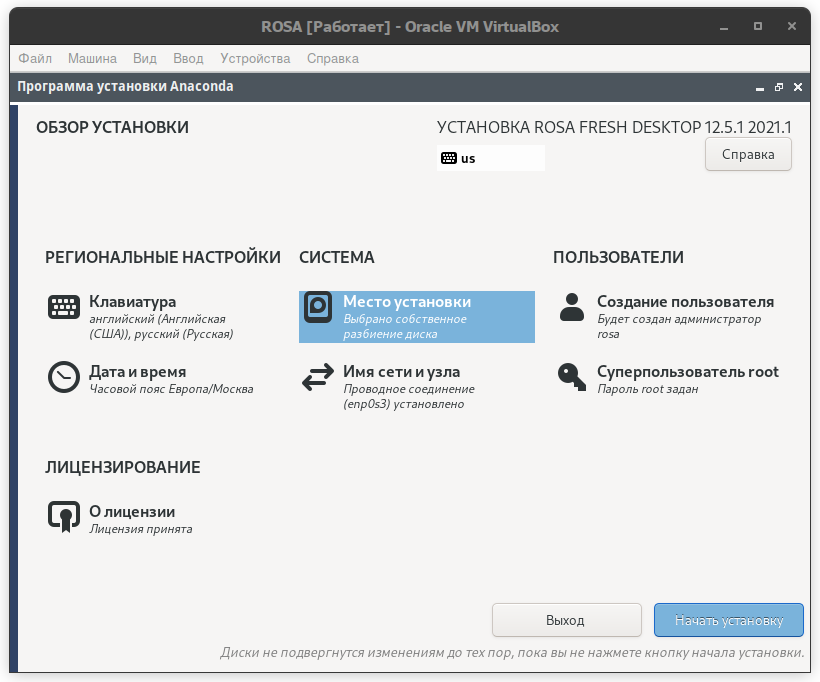Viewport: 820px width, 682px height.
Task: Open Суперпользователь root title
Action: coord(688,371)
